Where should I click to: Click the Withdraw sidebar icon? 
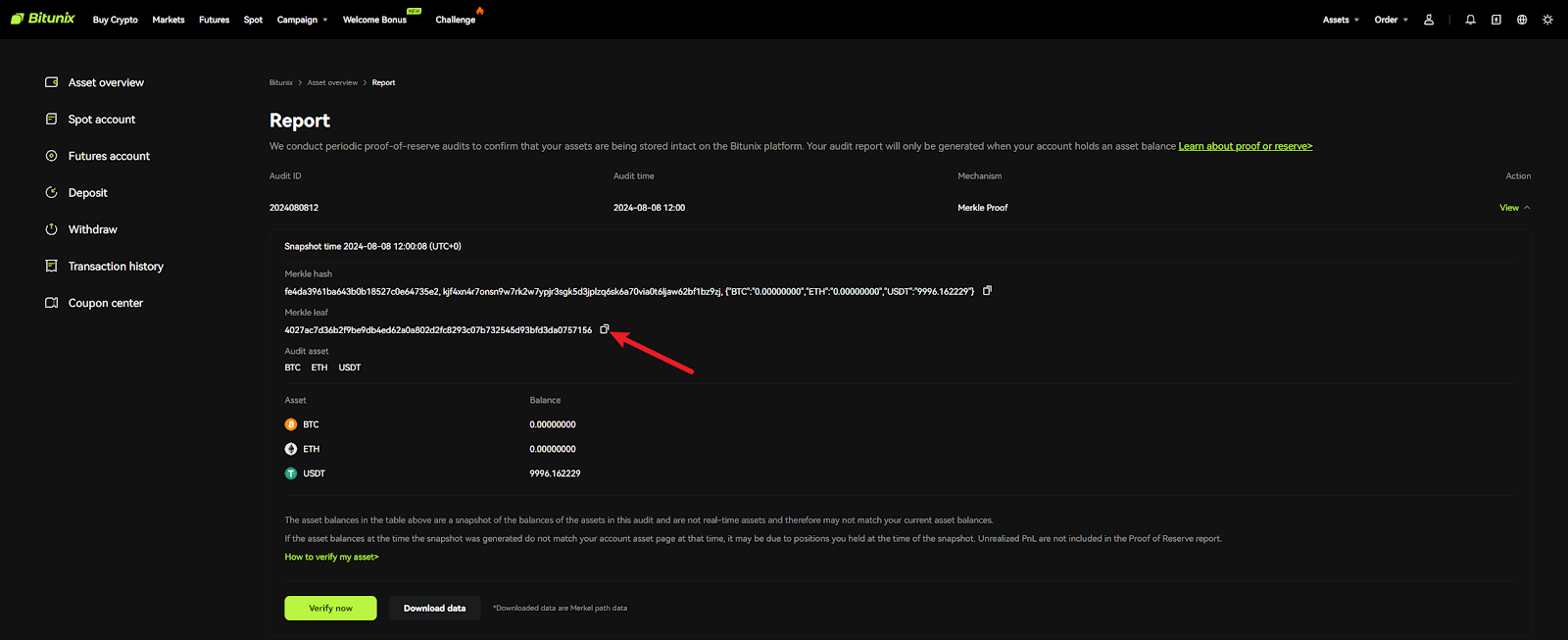(52, 229)
